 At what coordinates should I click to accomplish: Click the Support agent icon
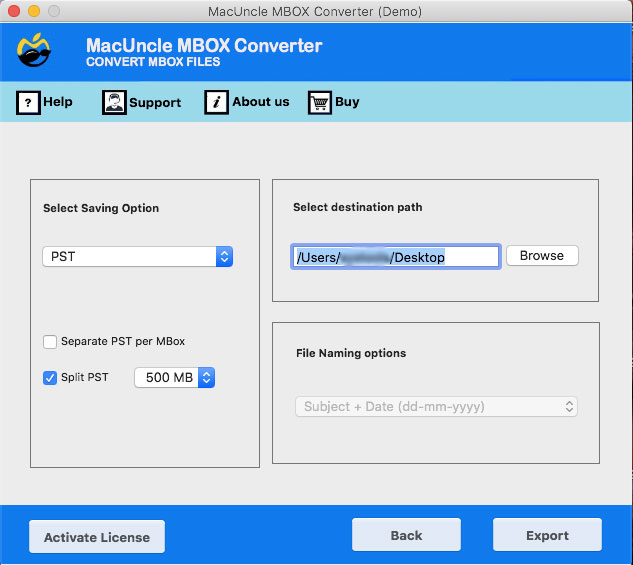114,102
